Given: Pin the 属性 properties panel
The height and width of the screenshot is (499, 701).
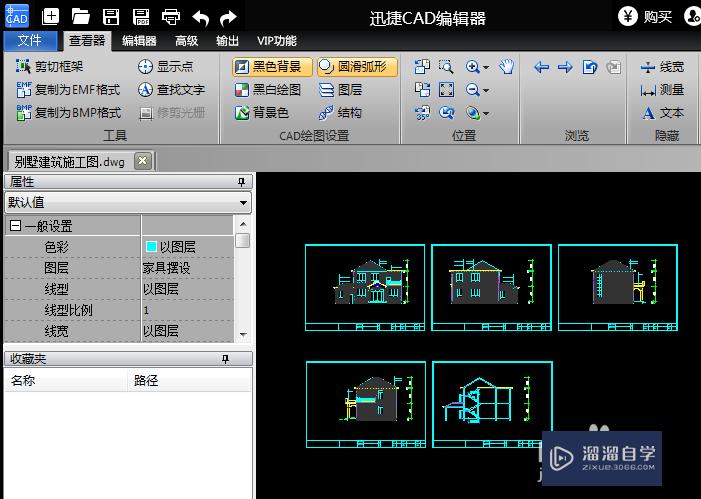Looking at the screenshot, I should tap(241, 182).
